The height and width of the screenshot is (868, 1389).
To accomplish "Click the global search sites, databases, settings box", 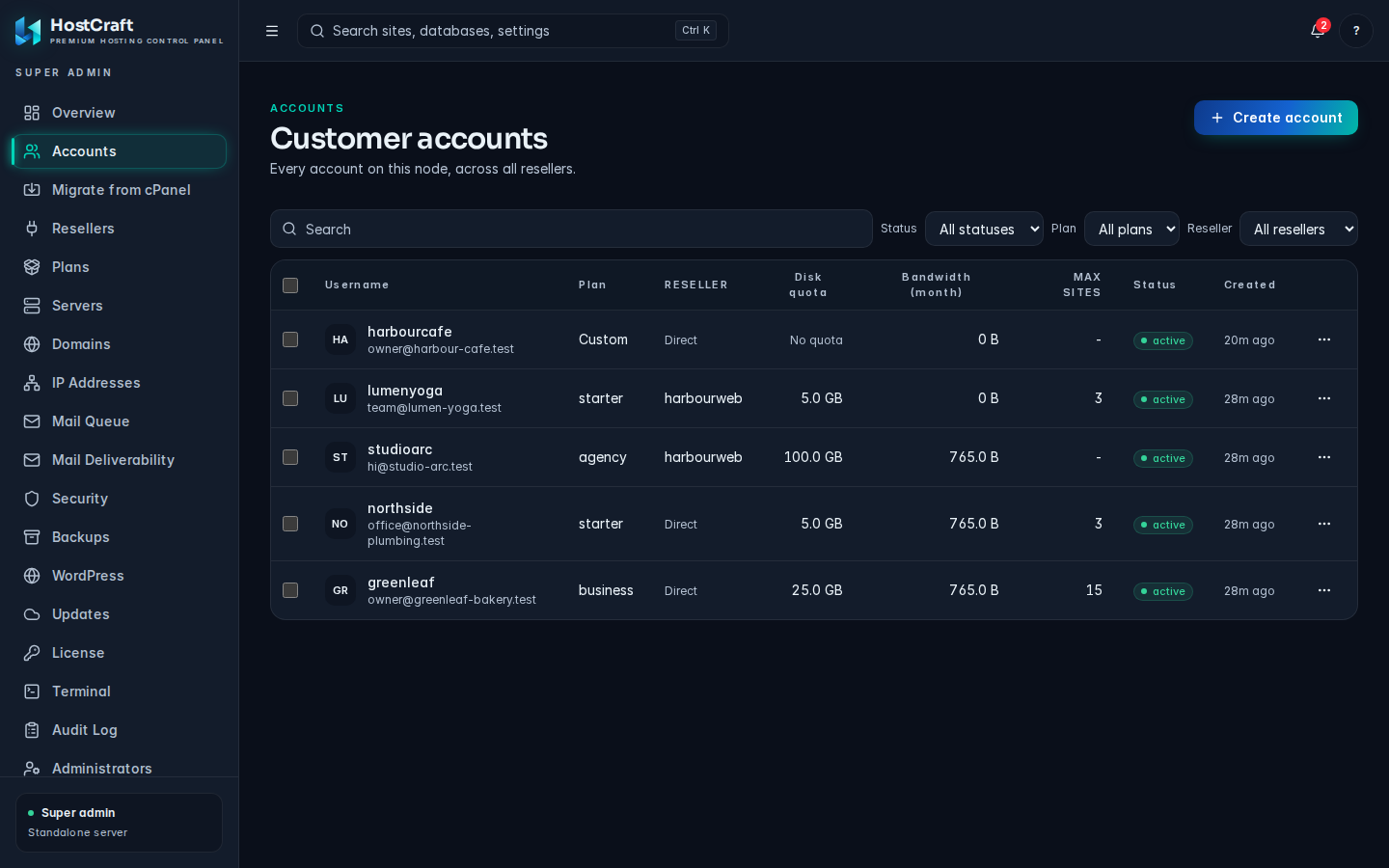I will 513,31.
